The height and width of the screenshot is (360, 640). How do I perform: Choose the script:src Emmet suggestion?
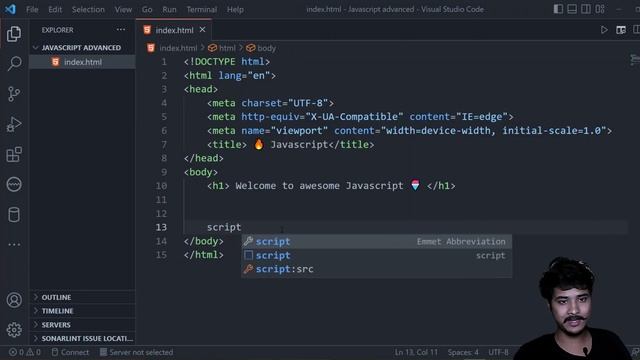tap(376, 269)
